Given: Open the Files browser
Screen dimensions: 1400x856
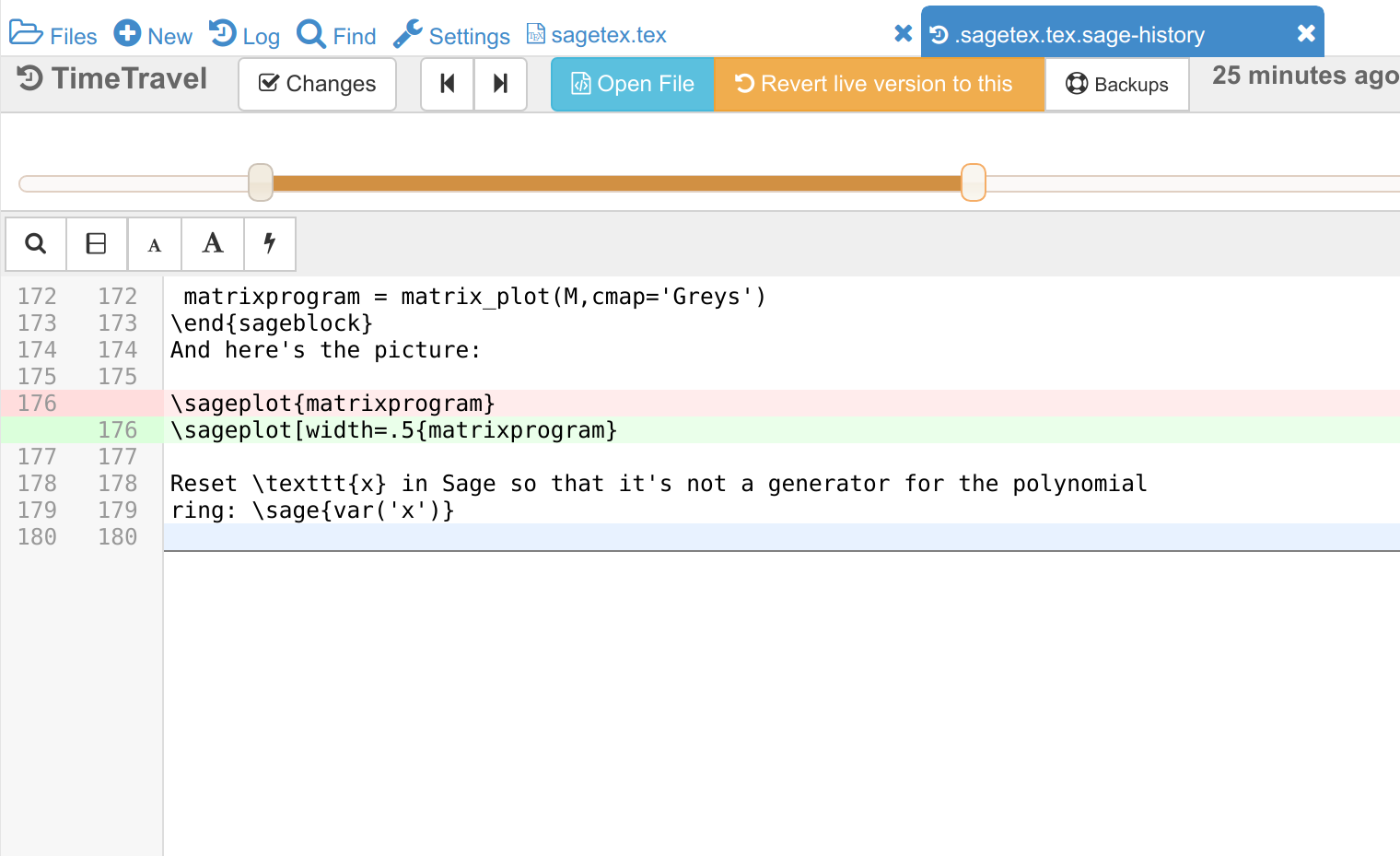Looking at the screenshot, I should coord(53,35).
